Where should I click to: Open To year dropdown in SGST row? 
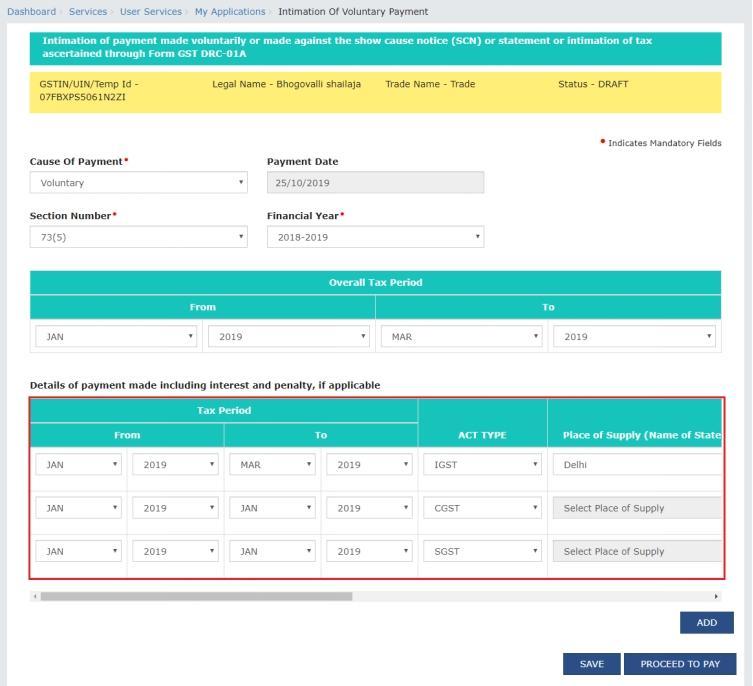369,551
